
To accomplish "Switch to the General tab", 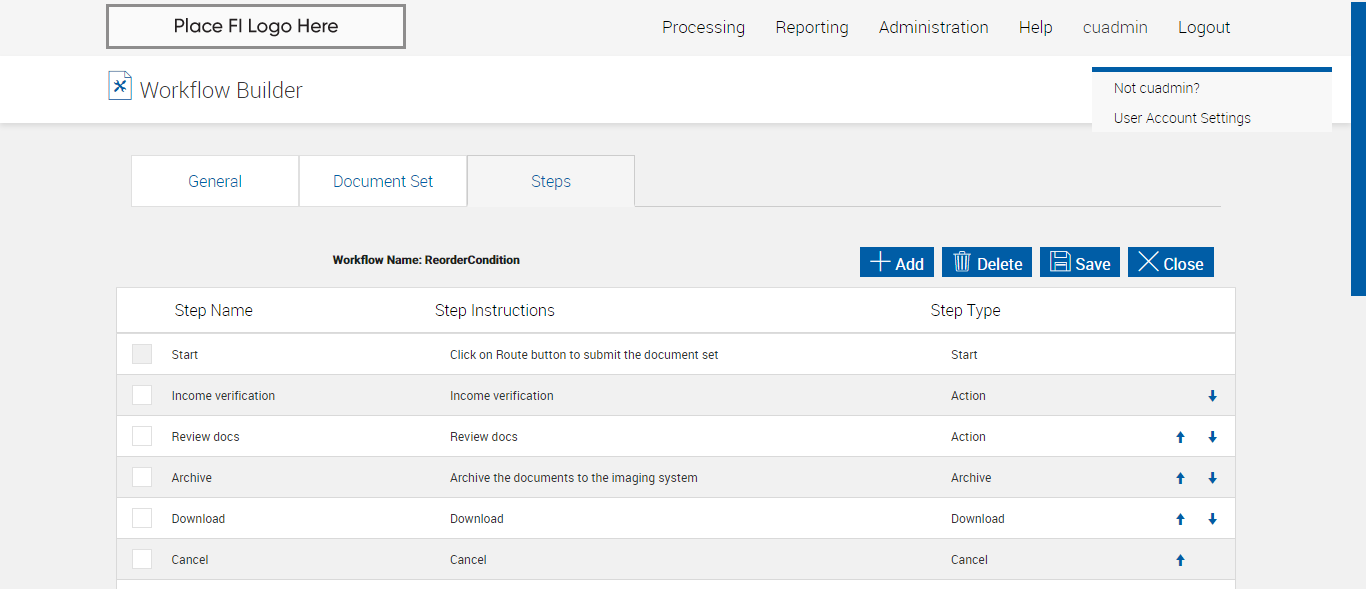I will click(215, 181).
